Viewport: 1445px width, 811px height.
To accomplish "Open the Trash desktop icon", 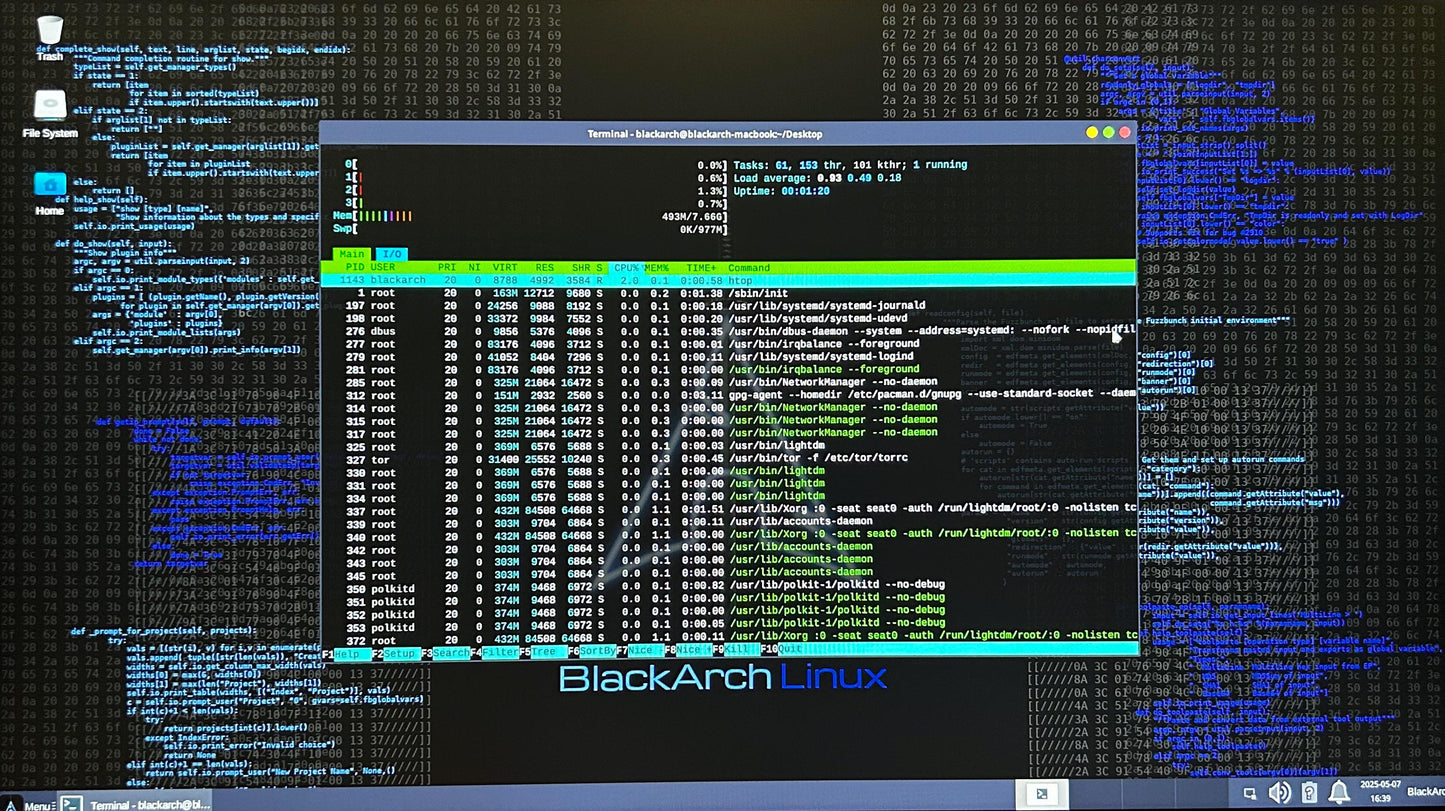I will coord(49,33).
